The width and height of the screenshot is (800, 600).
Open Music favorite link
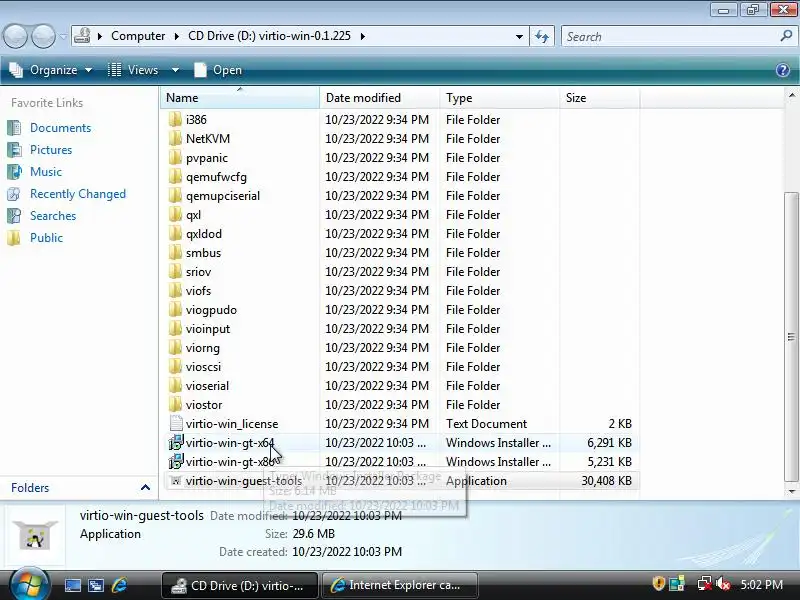(x=45, y=171)
